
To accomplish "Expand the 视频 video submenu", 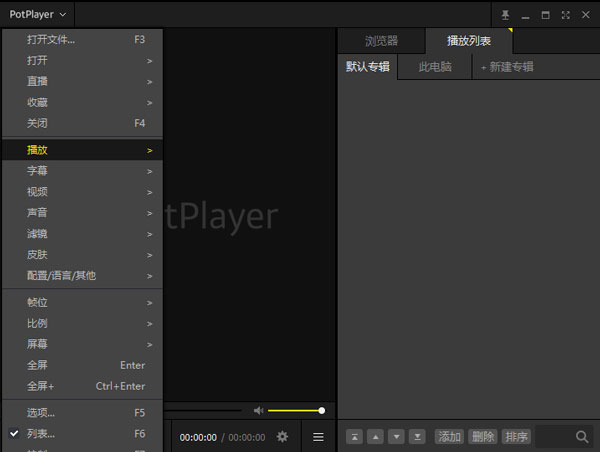I will 82,192.
